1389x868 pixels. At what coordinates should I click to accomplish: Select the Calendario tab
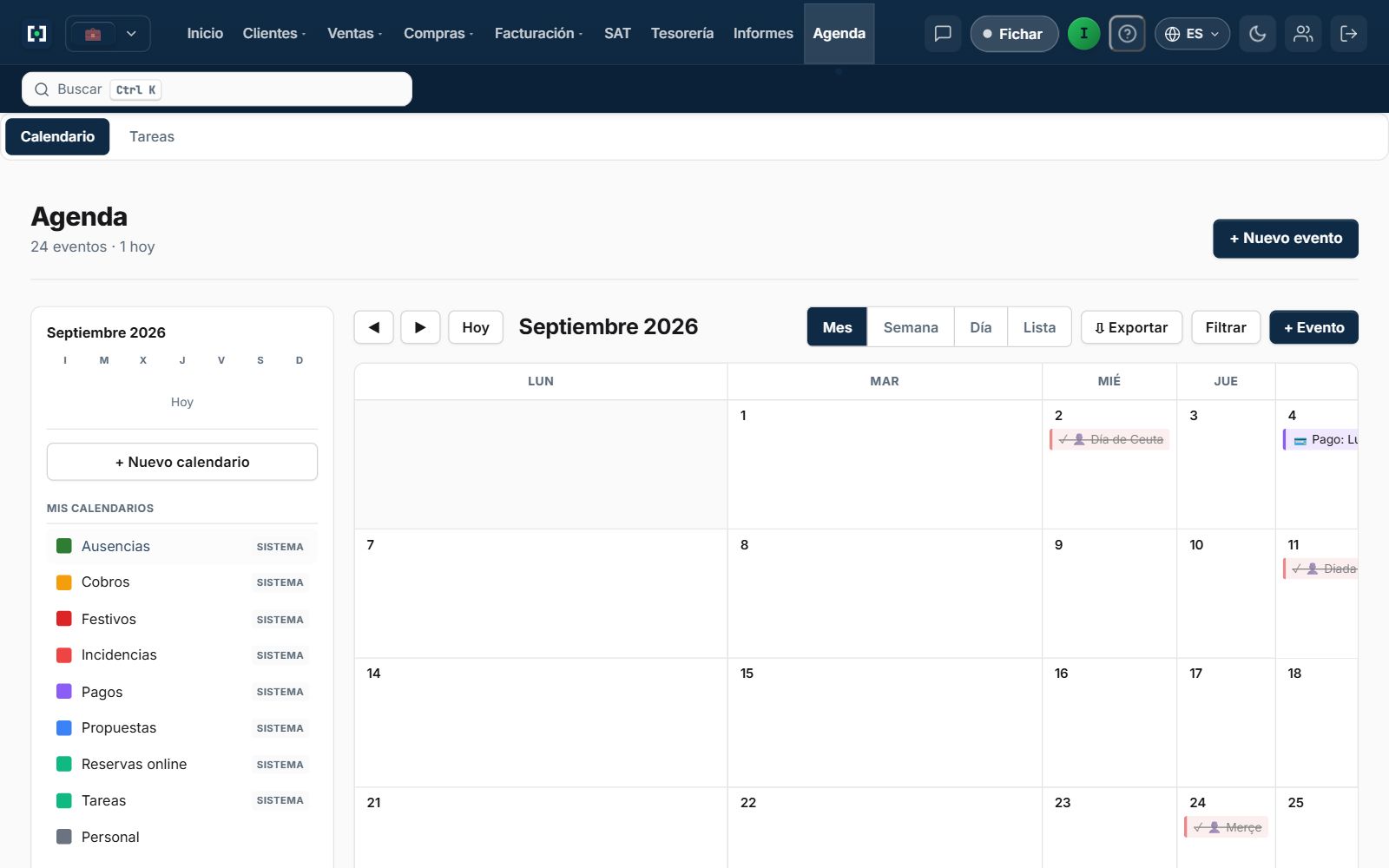pos(57,136)
